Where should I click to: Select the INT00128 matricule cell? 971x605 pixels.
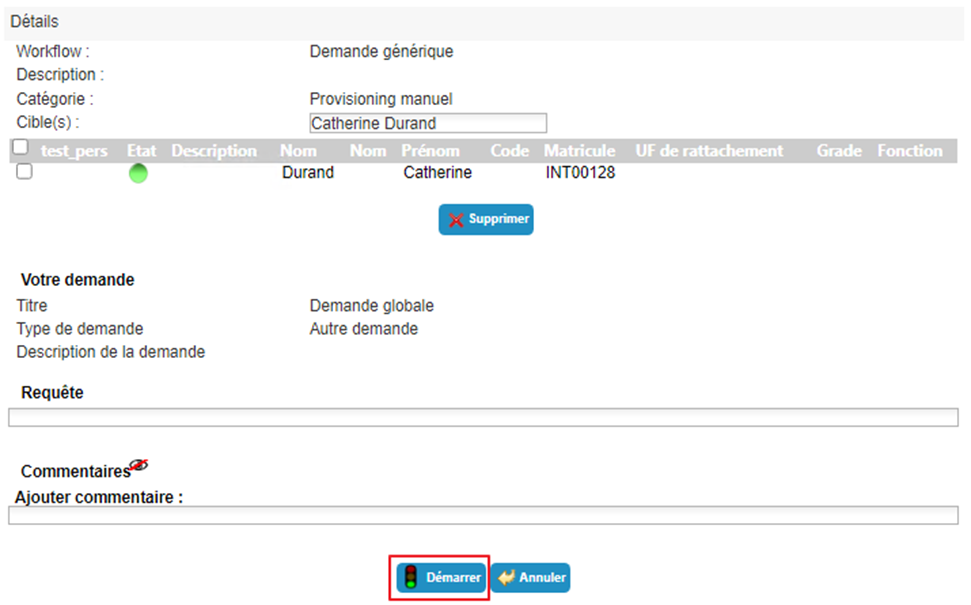[x=580, y=173]
